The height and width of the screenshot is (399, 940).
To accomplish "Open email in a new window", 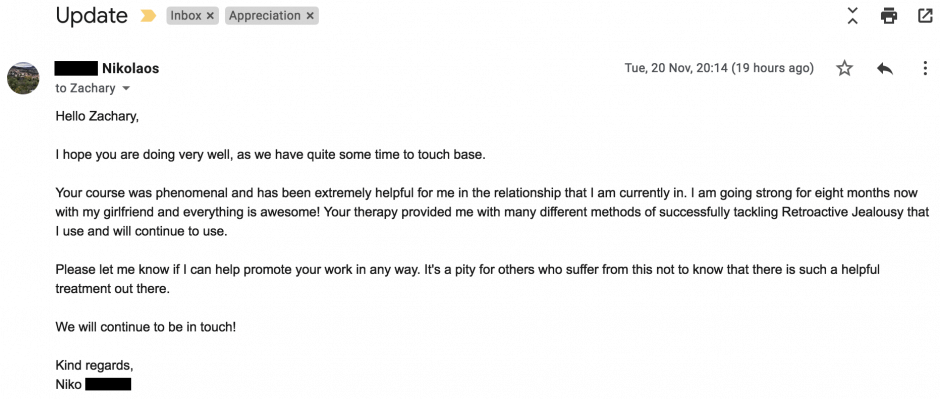I will pos(926,16).
